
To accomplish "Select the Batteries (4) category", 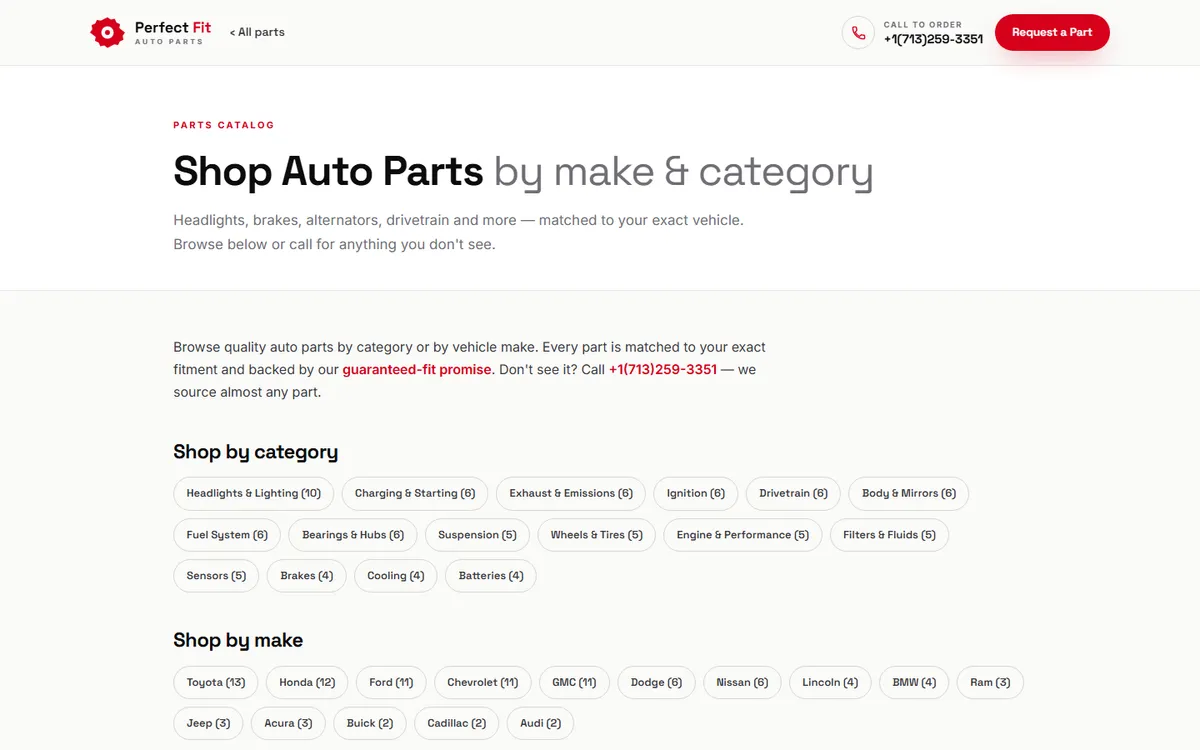I will (491, 576).
